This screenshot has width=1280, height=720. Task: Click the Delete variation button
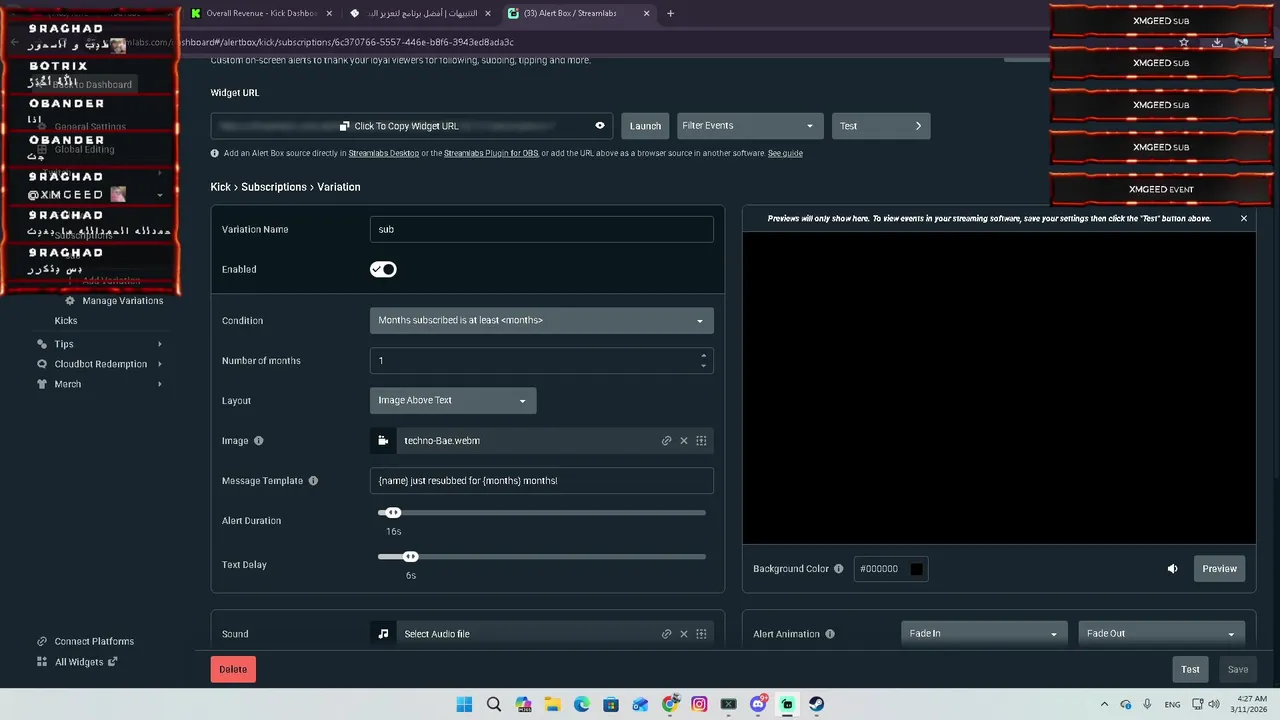233,669
